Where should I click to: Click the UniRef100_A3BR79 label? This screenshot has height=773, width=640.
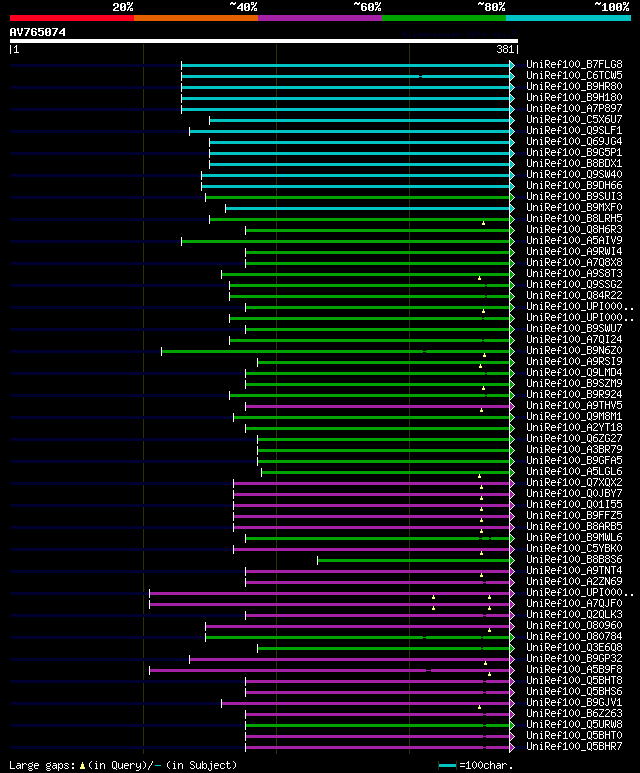[574, 450]
